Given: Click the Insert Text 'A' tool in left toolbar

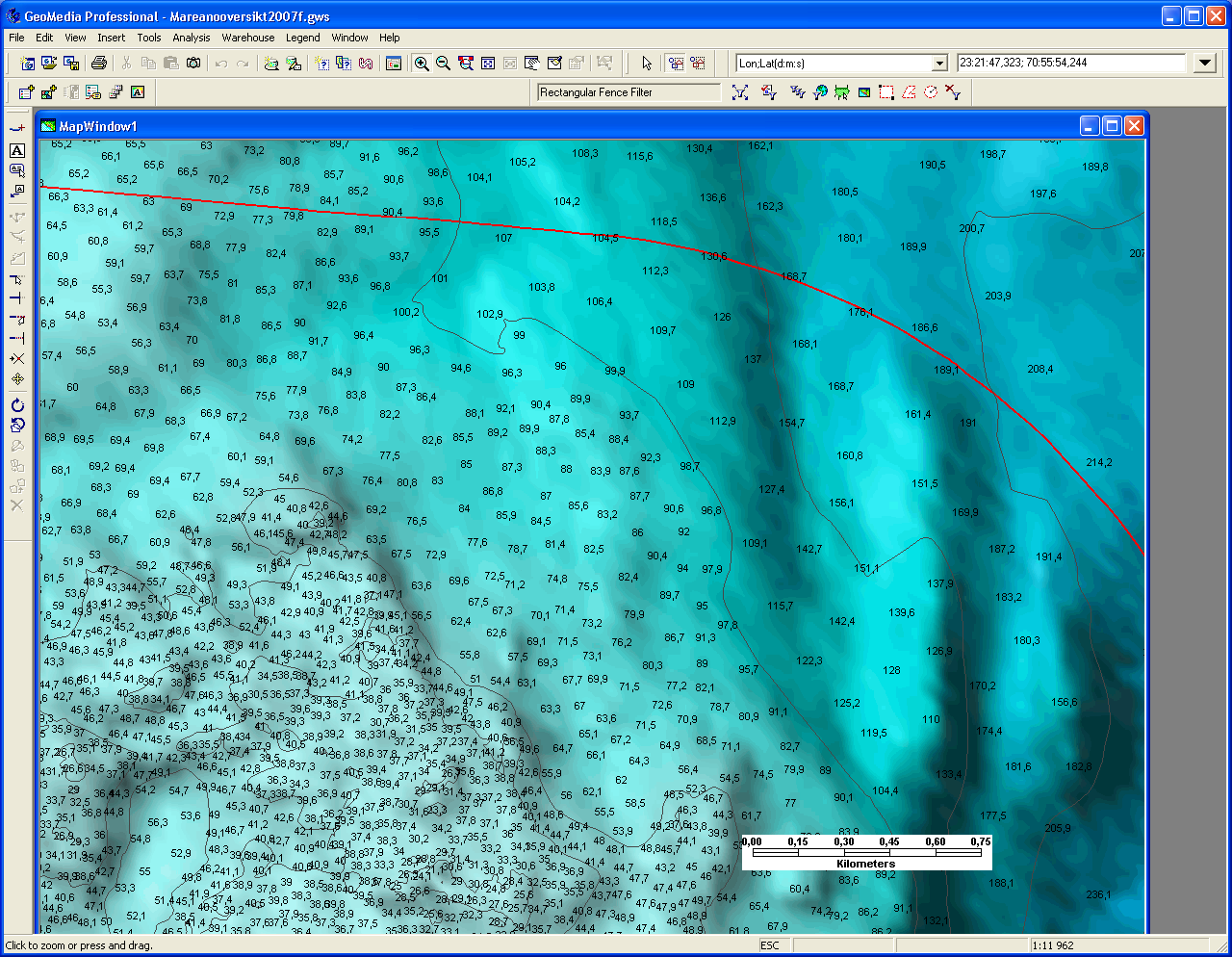Looking at the screenshot, I should coord(16,151).
